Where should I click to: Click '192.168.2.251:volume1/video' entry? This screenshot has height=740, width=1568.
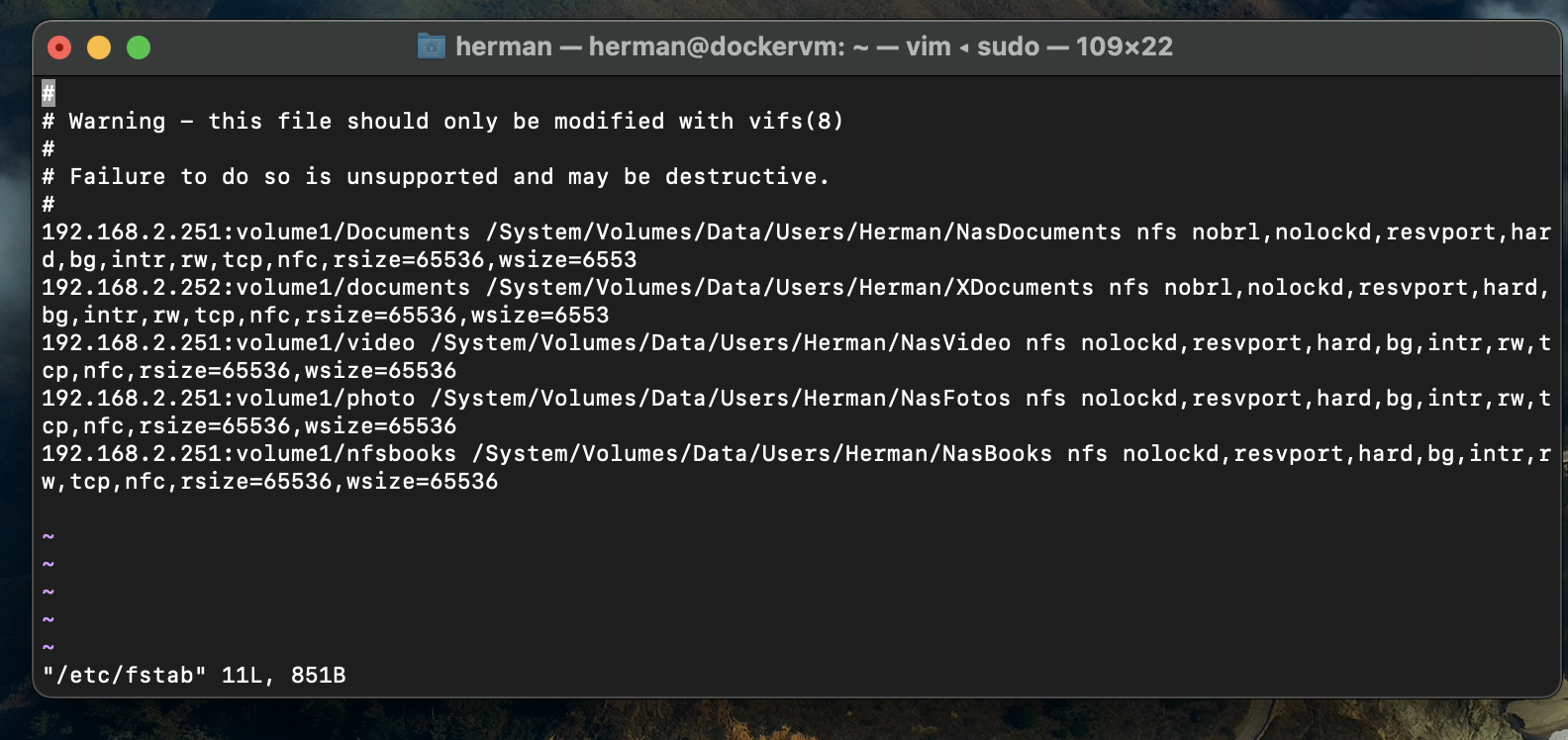[x=228, y=342]
